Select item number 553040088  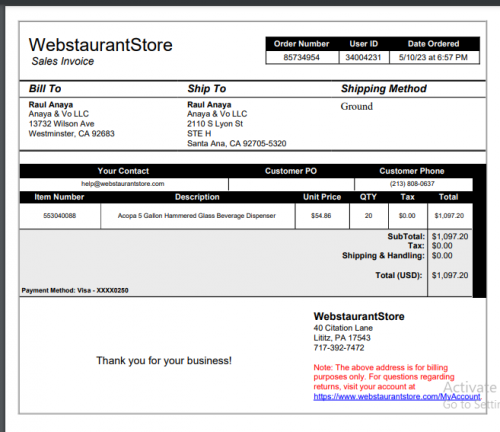[60, 216]
